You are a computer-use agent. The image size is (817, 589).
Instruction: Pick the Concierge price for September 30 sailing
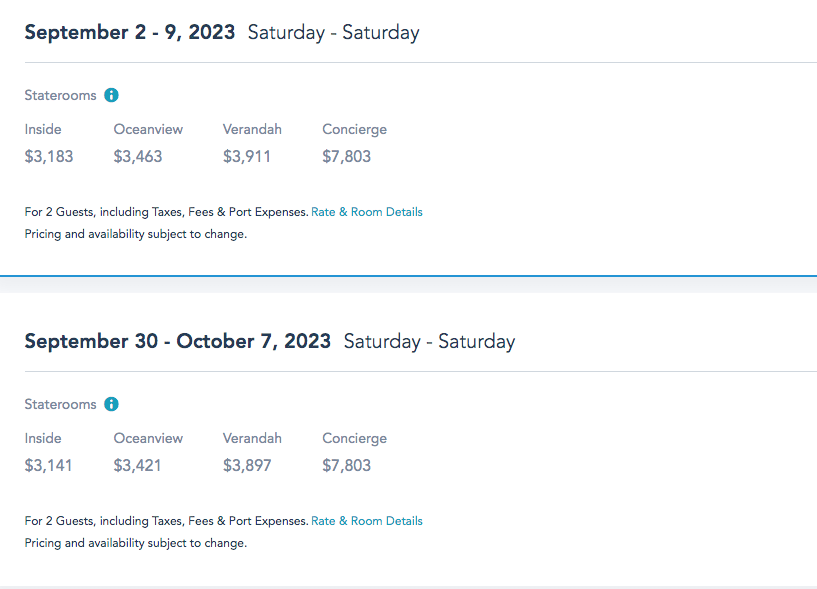tap(347, 465)
